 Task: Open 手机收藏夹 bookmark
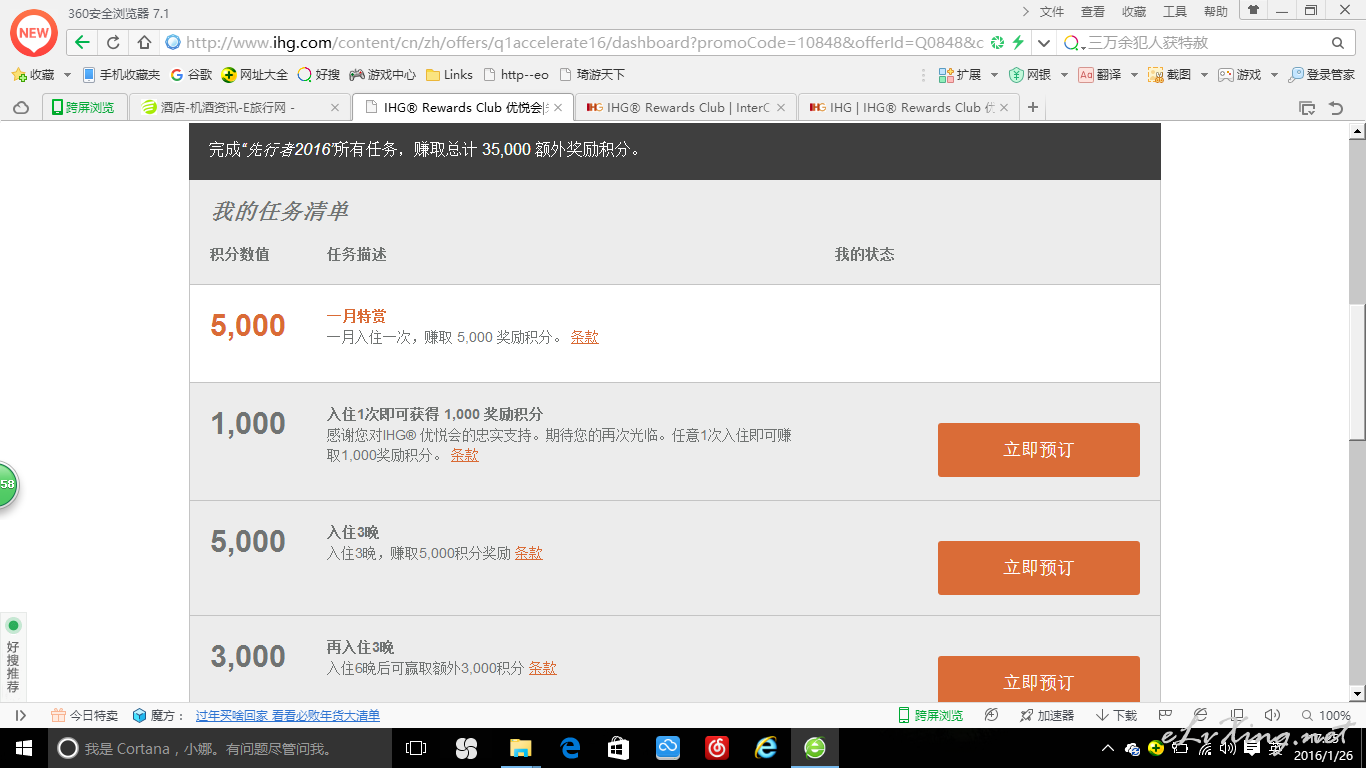(121, 75)
